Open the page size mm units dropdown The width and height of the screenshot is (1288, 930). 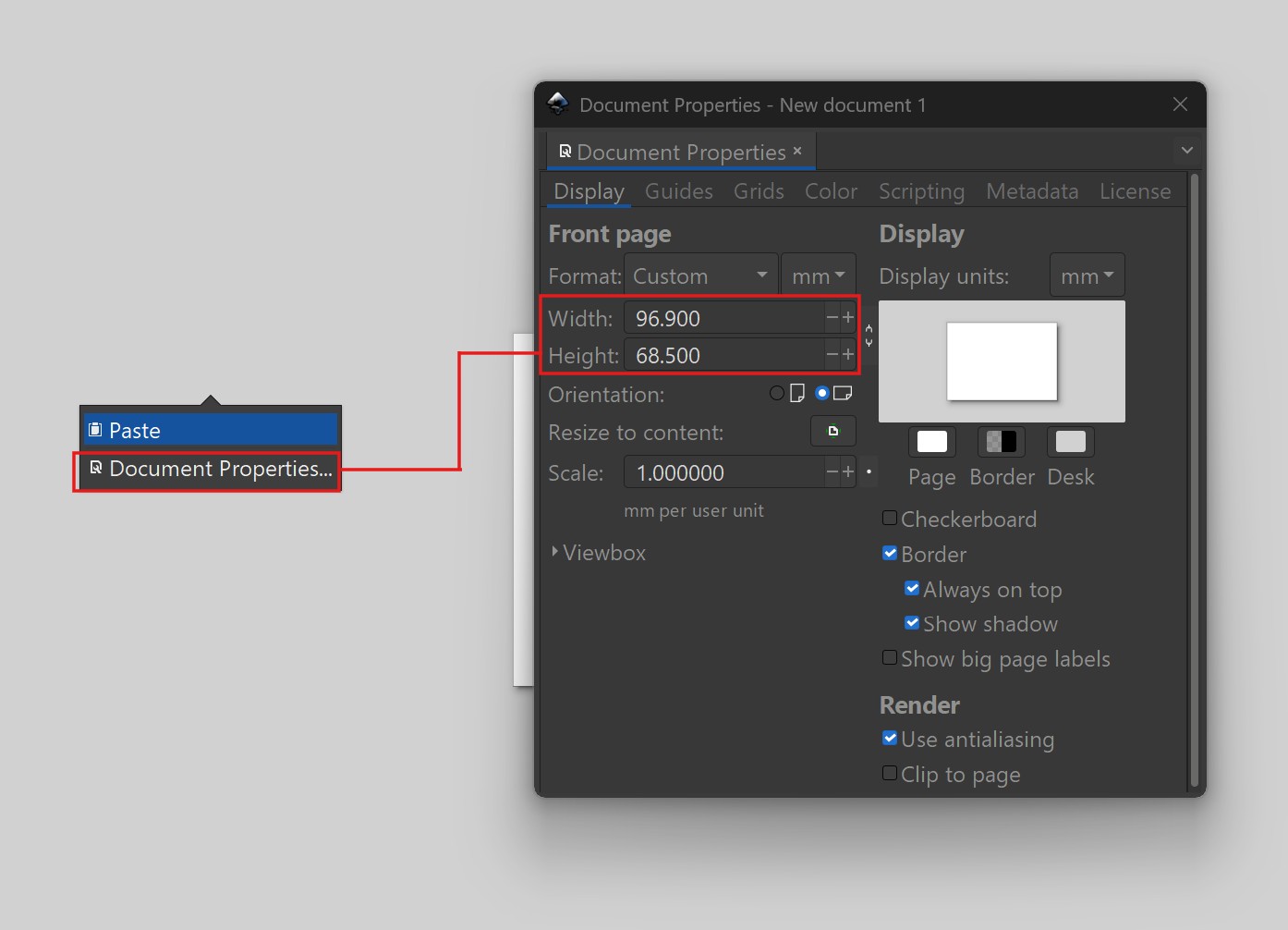pyautogui.click(x=819, y=275)
